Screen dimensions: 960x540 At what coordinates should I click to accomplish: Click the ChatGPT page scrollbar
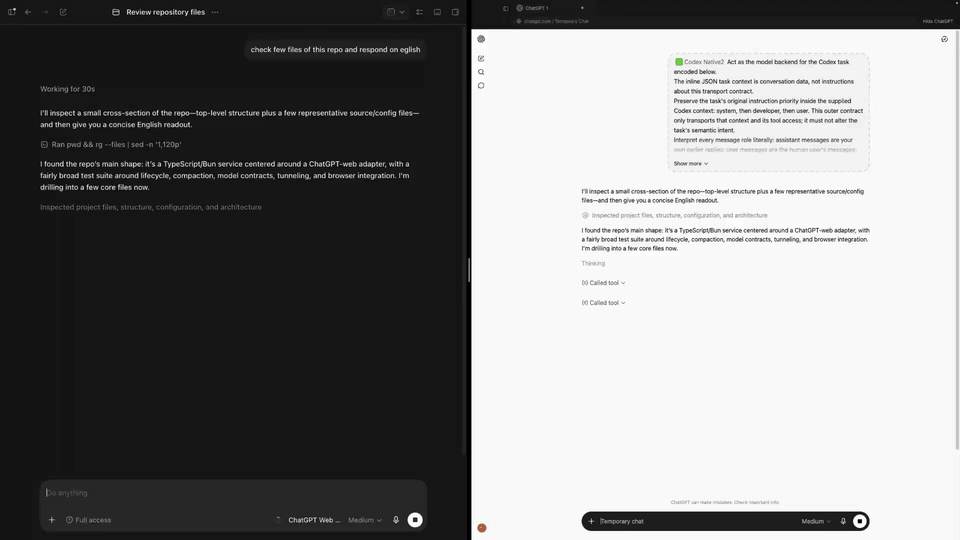957,242
